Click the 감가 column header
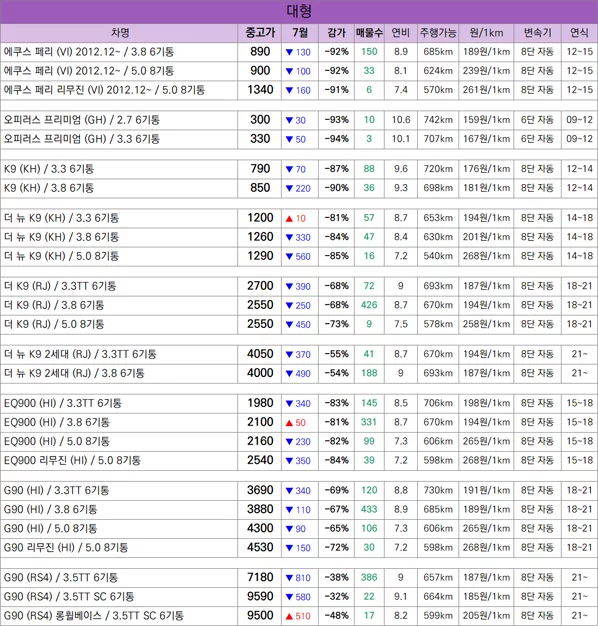Screen dimensions: 598x626 click(337, 33)
